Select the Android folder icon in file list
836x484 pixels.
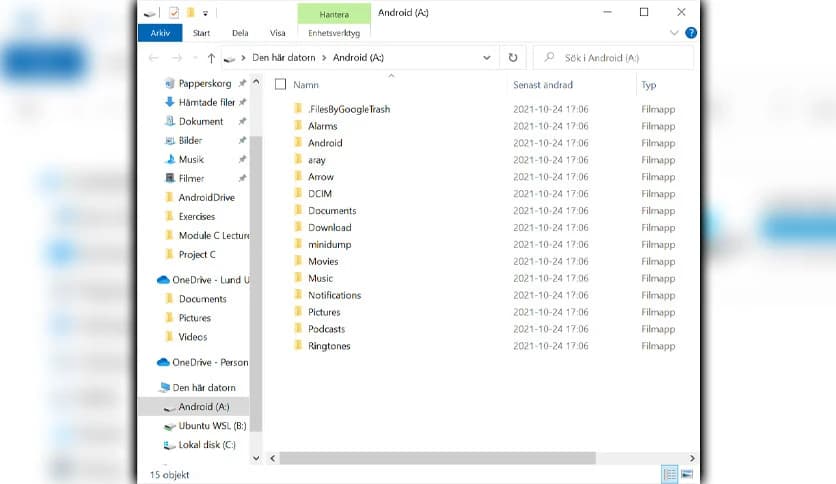point(298,142)
